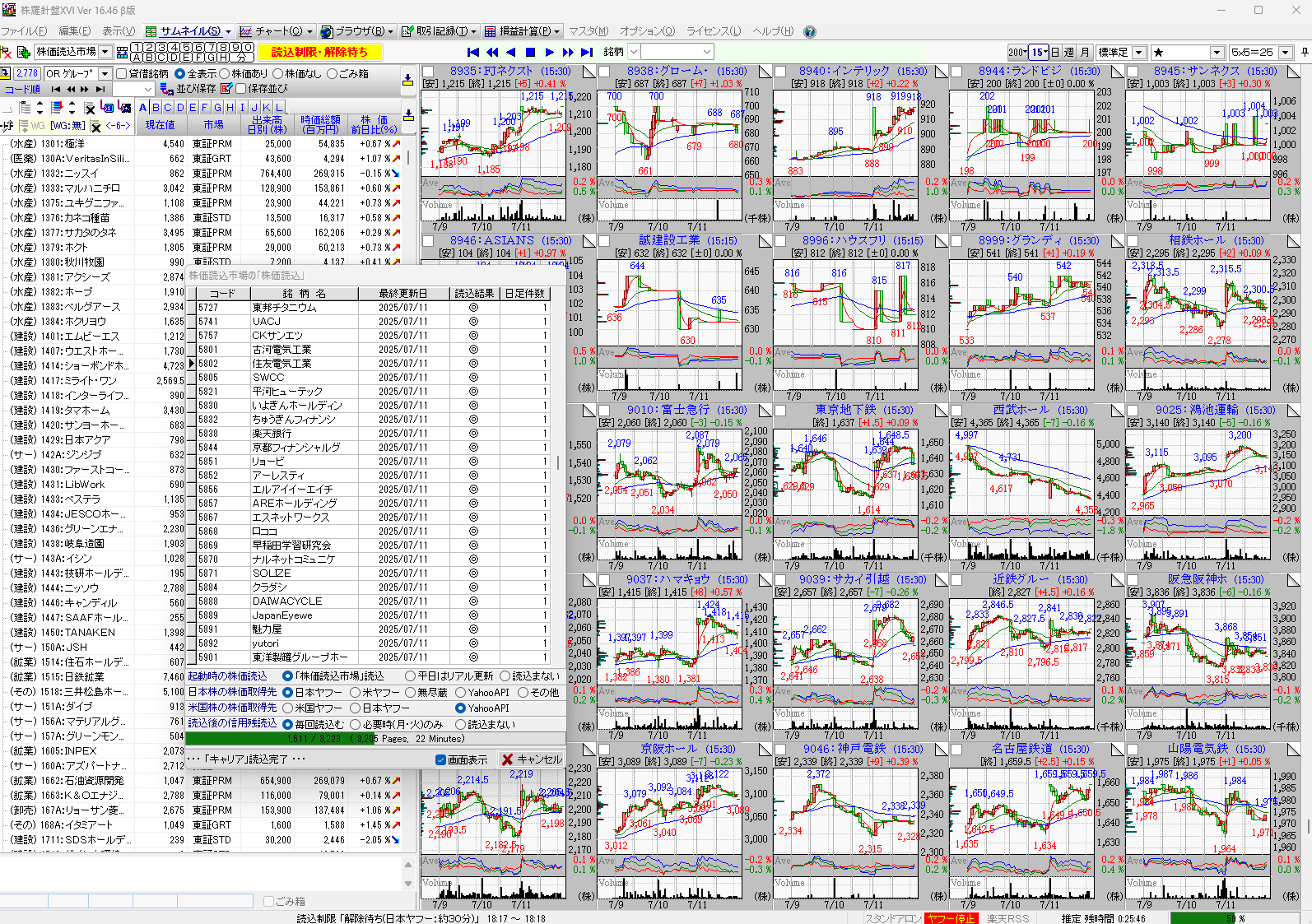Viewport: 1312px width, 924px height.
Task: Click 読込後の信用残読込 link label
Action: click(232, 723)
